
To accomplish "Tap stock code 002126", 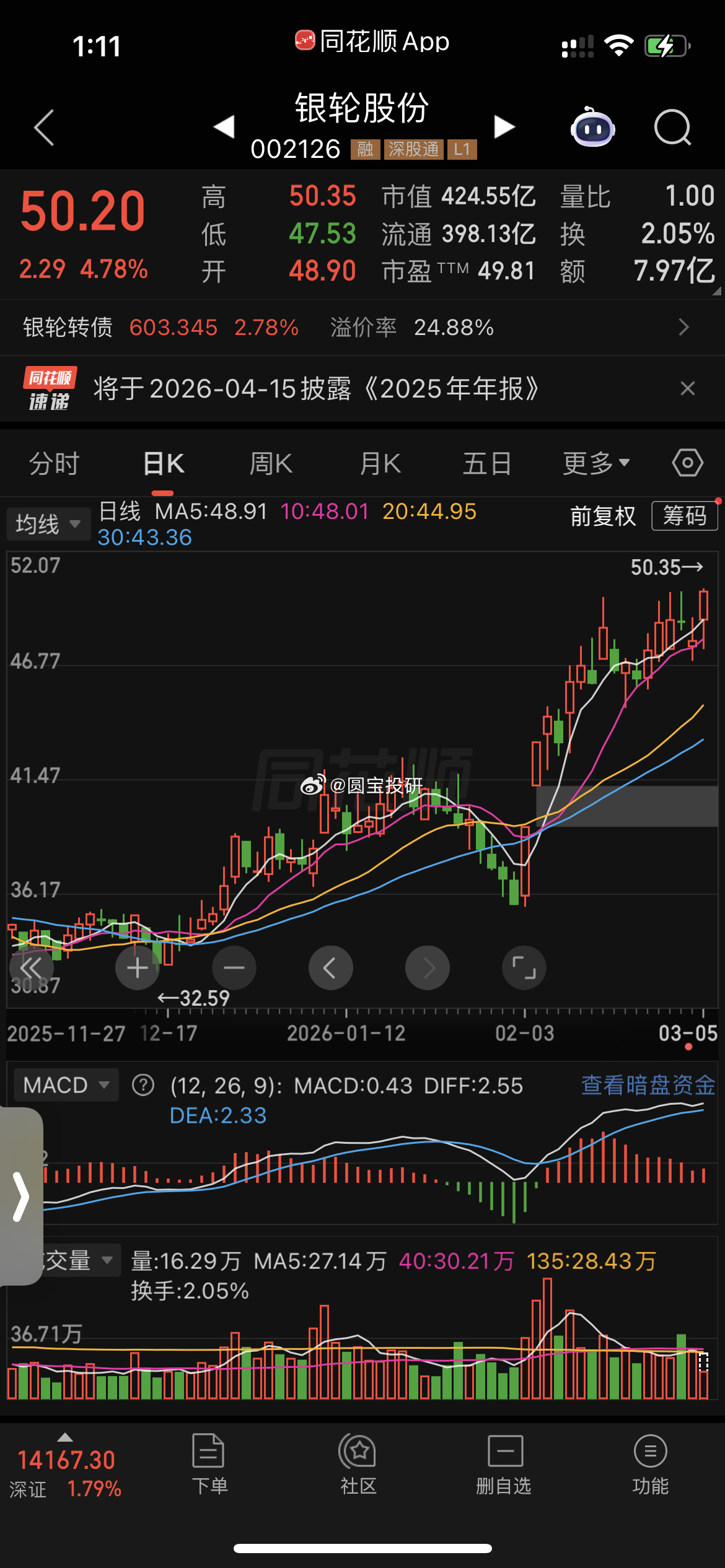I will (296, 149).
